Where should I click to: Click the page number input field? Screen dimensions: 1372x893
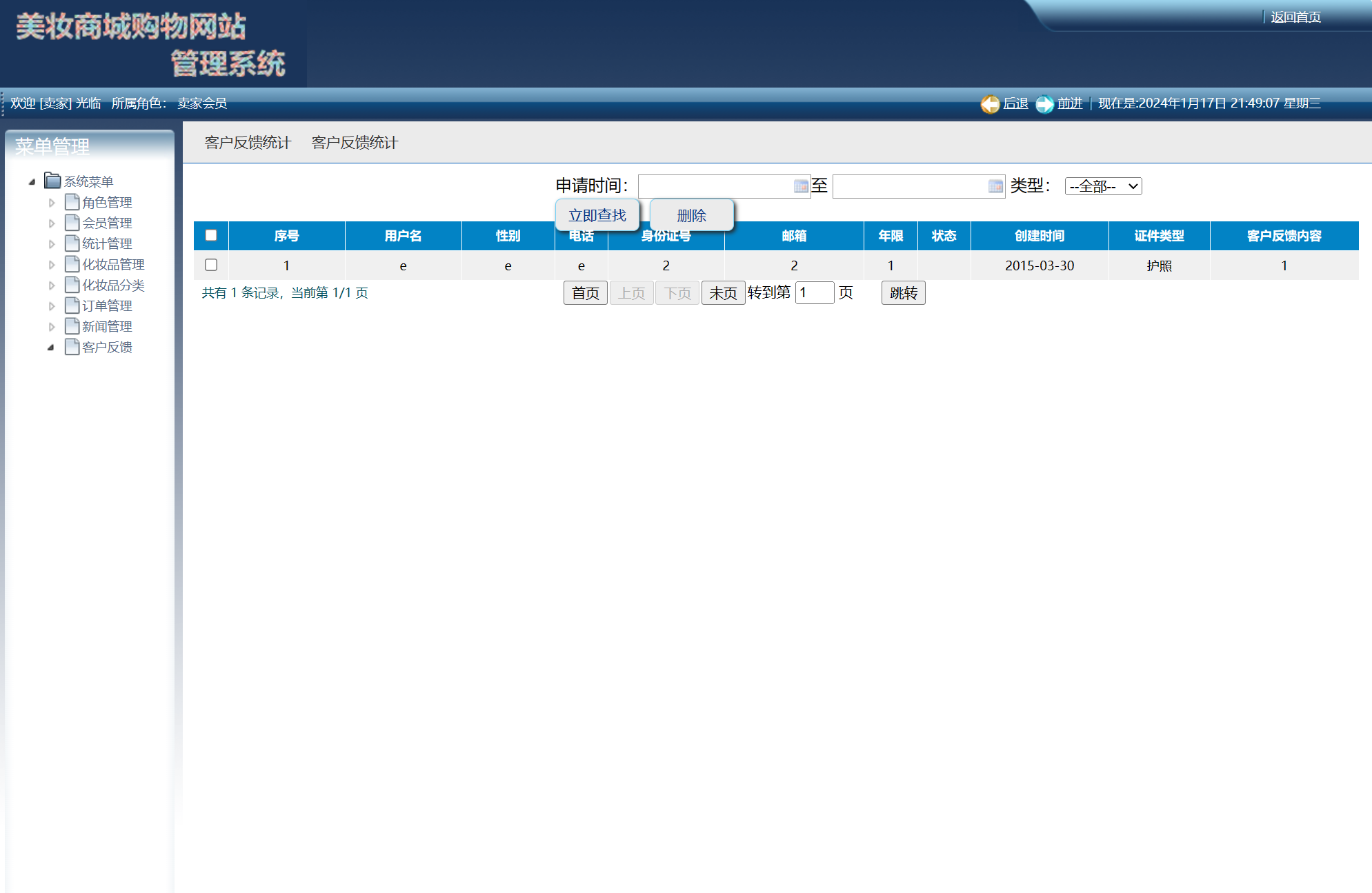pos(815,292)
